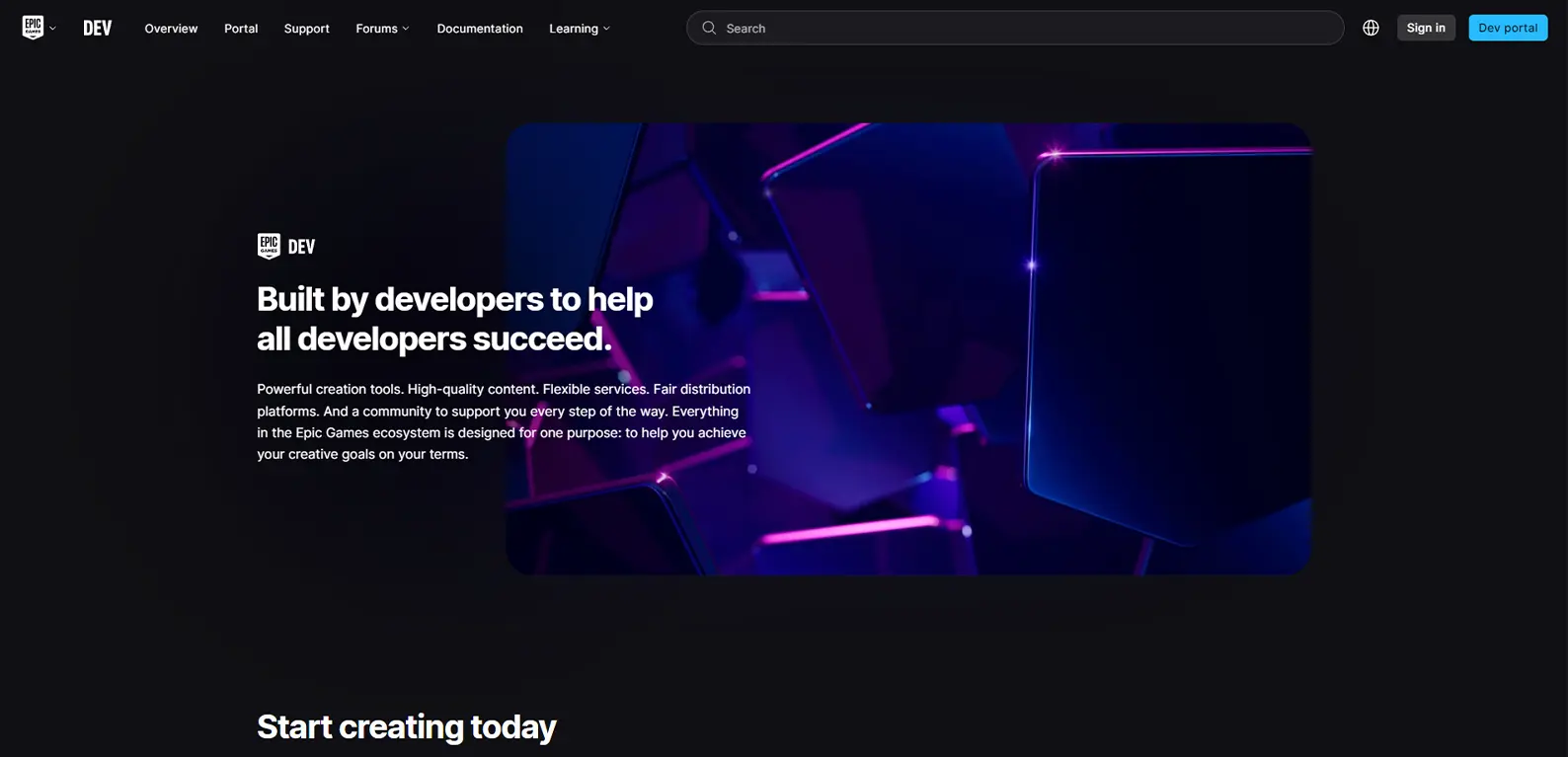Expand the chevron beside Epic Games logo
1568x757 pixels.
(52, 29)
